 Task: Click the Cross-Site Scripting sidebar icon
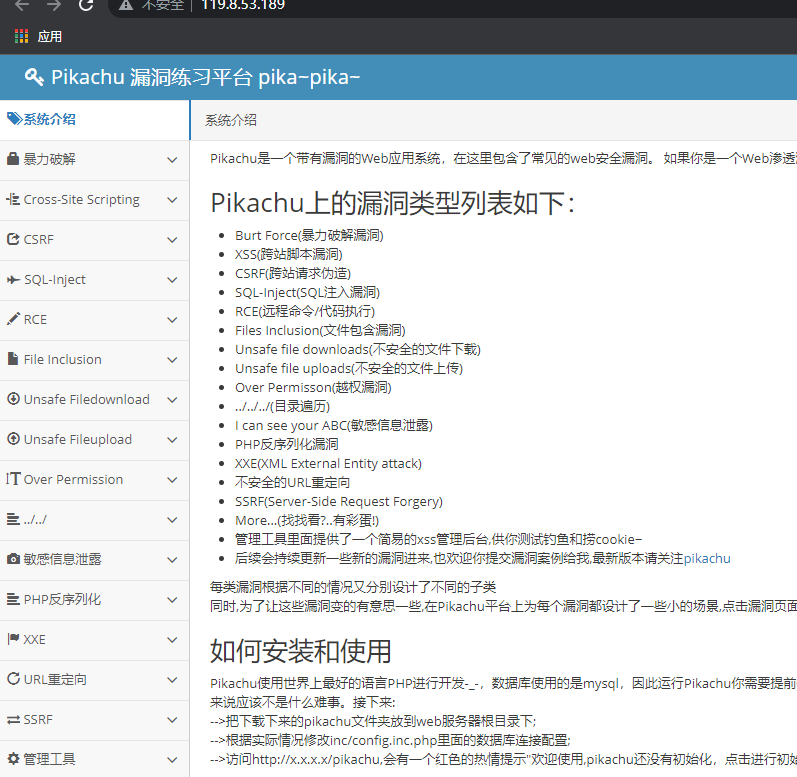(x=13, y=199)
